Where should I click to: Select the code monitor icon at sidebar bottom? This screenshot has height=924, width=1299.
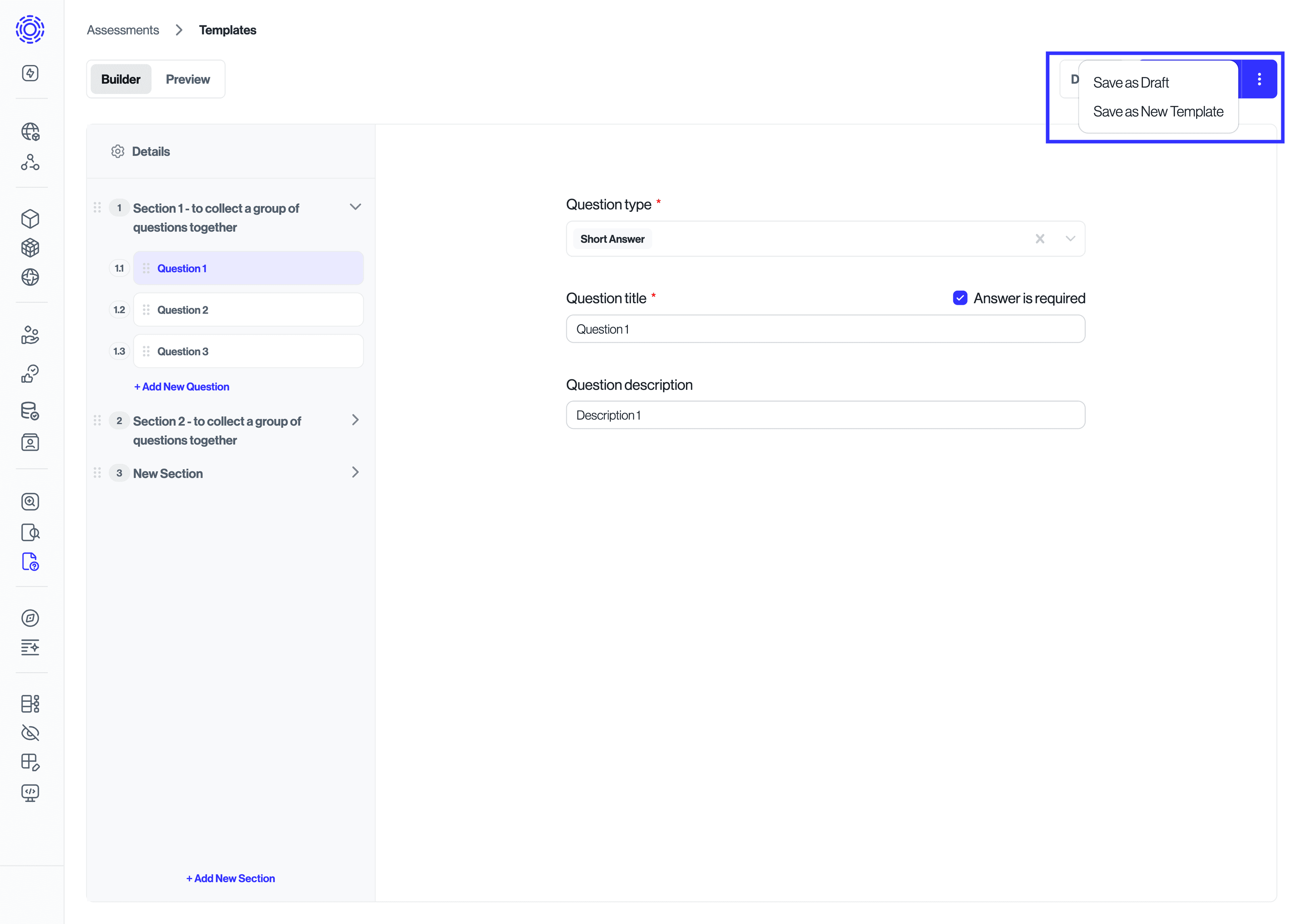coord(30,793)
